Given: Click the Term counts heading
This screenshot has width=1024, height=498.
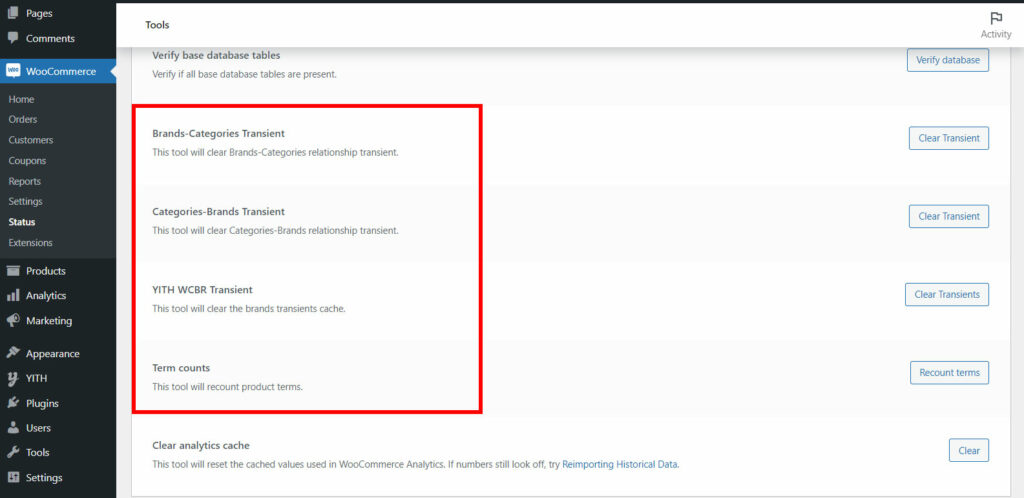Looking at the screenshot, I should click(x=181, y=367).
